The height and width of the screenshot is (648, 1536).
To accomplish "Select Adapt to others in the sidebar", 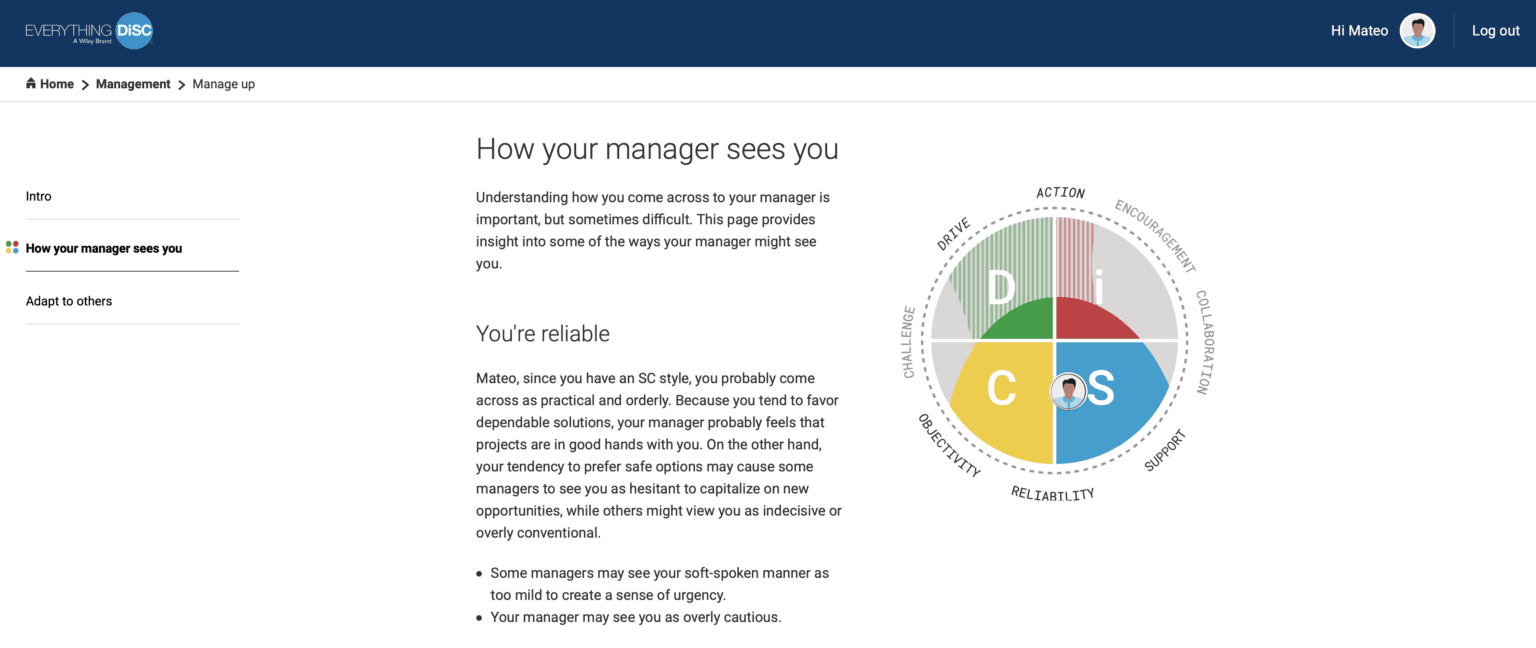I will click(68, 300).
